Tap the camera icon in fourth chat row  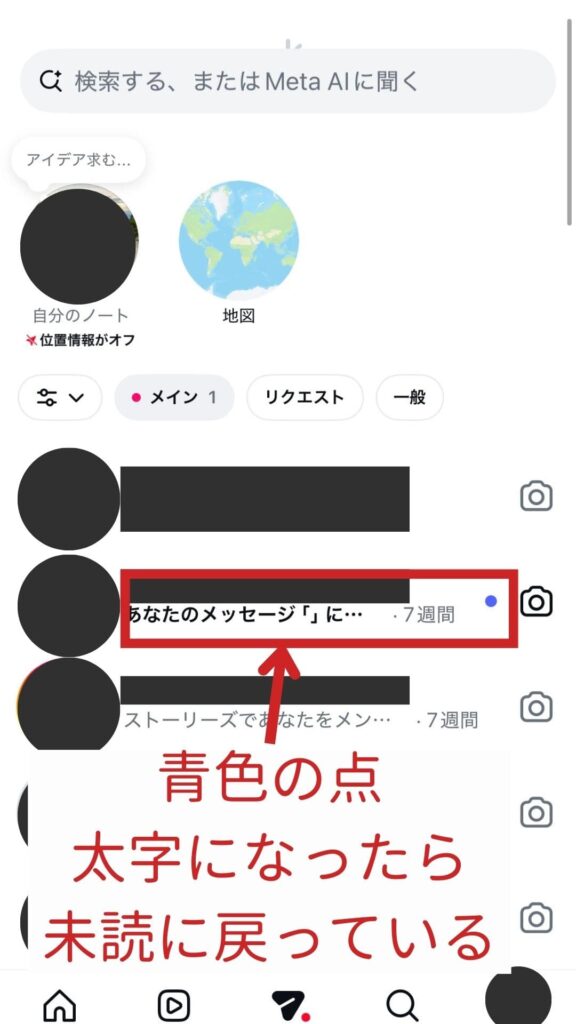pos(536,812)
